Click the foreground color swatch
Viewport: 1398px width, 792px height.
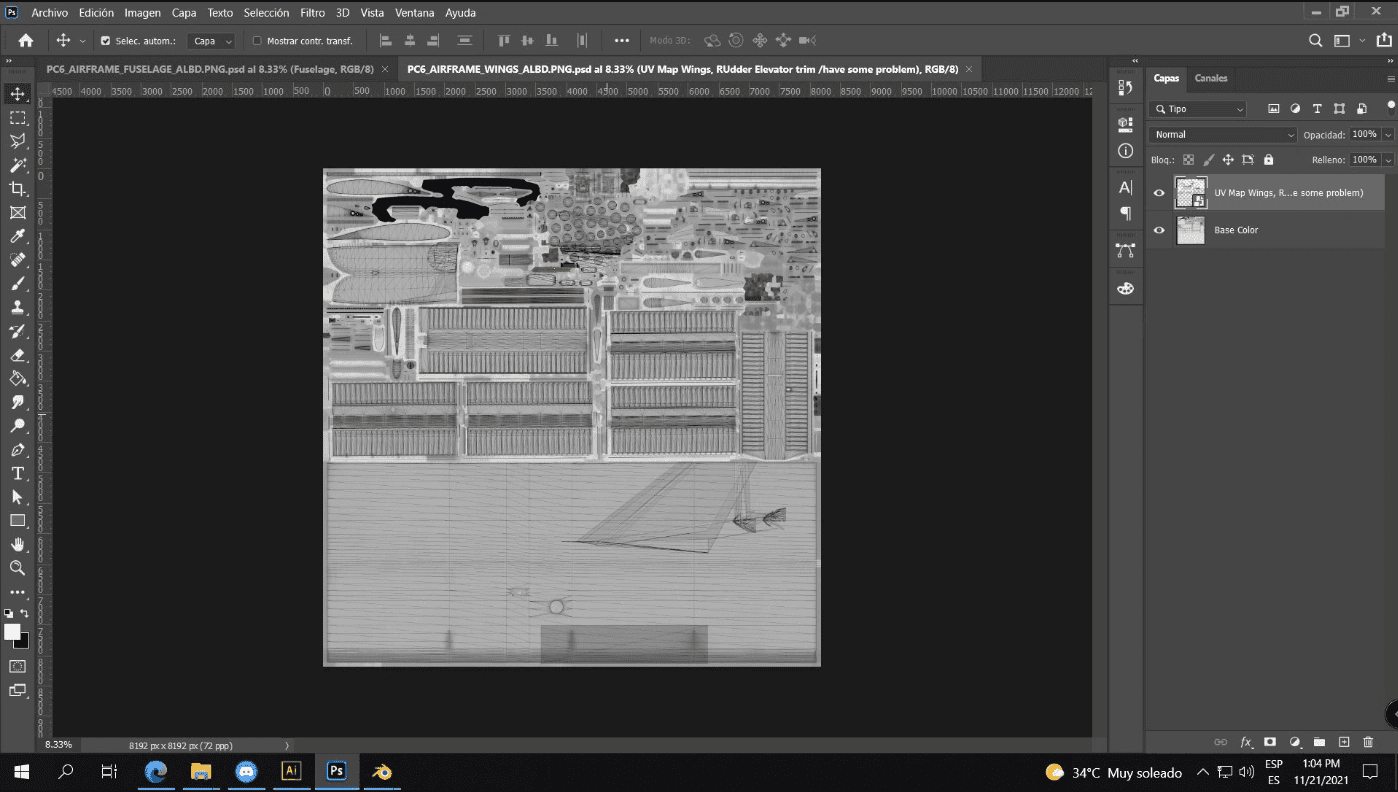click(x=12, y=632)
